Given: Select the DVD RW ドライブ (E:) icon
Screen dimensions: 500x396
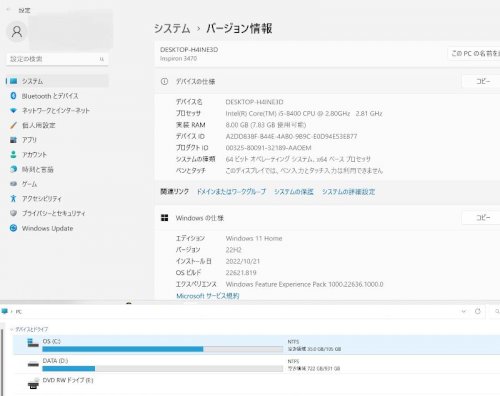Looking at the screenshot, I should pyautogui.click(x=33, y=383).
